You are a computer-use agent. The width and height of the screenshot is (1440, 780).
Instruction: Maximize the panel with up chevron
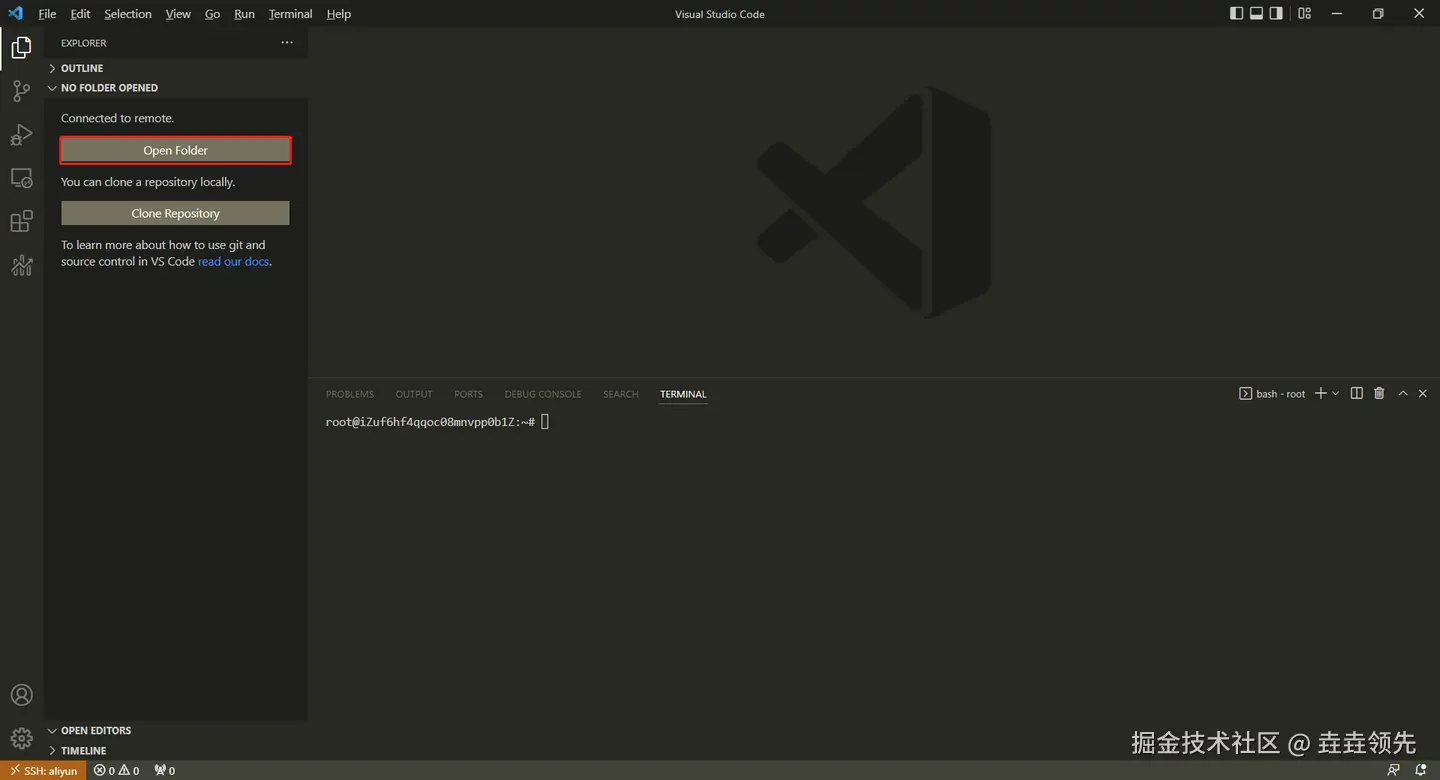tap(1402, 393)
